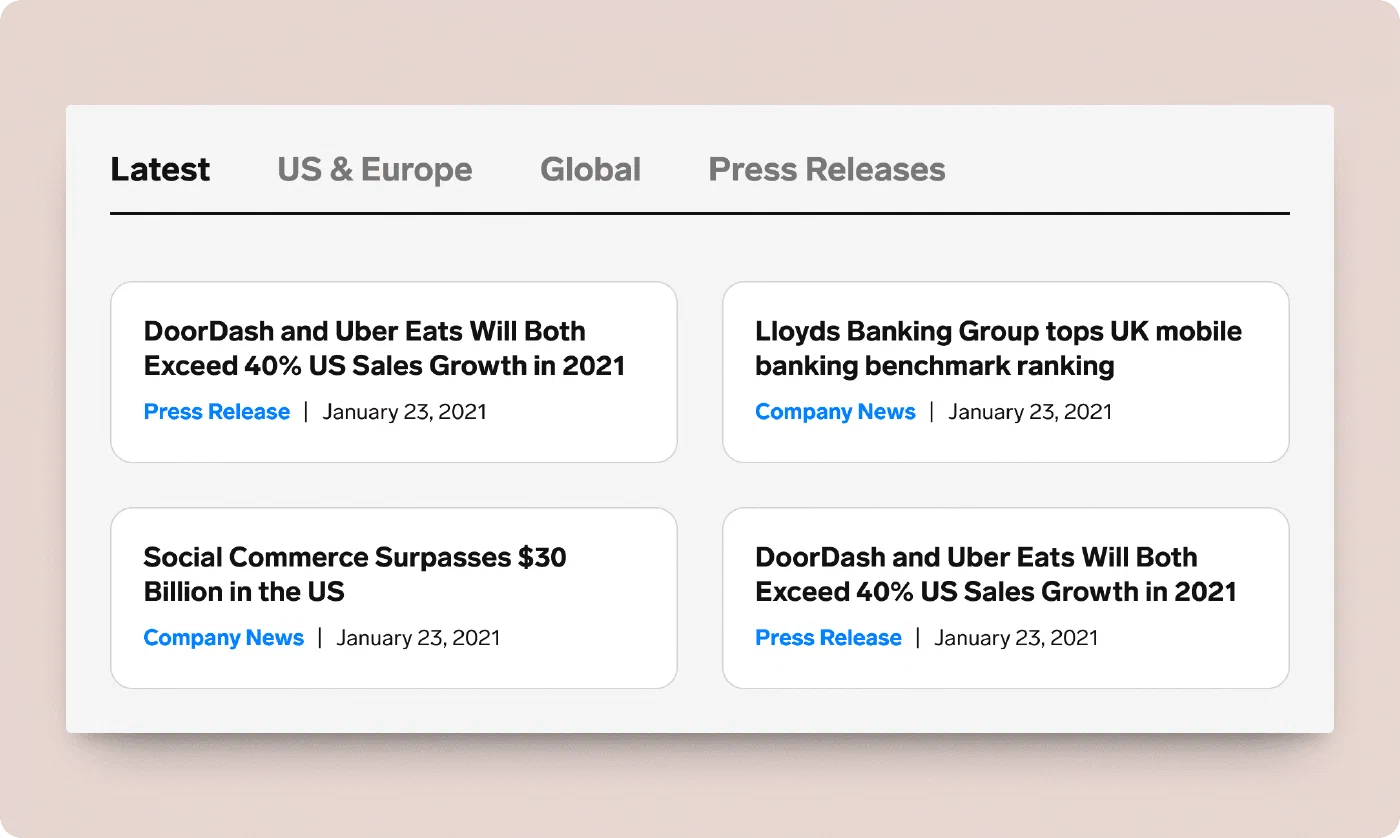Screen dimensions: 1400x838
Task: Click the date under the Lloyds Banking headline
Action: tap(1030, 412)
